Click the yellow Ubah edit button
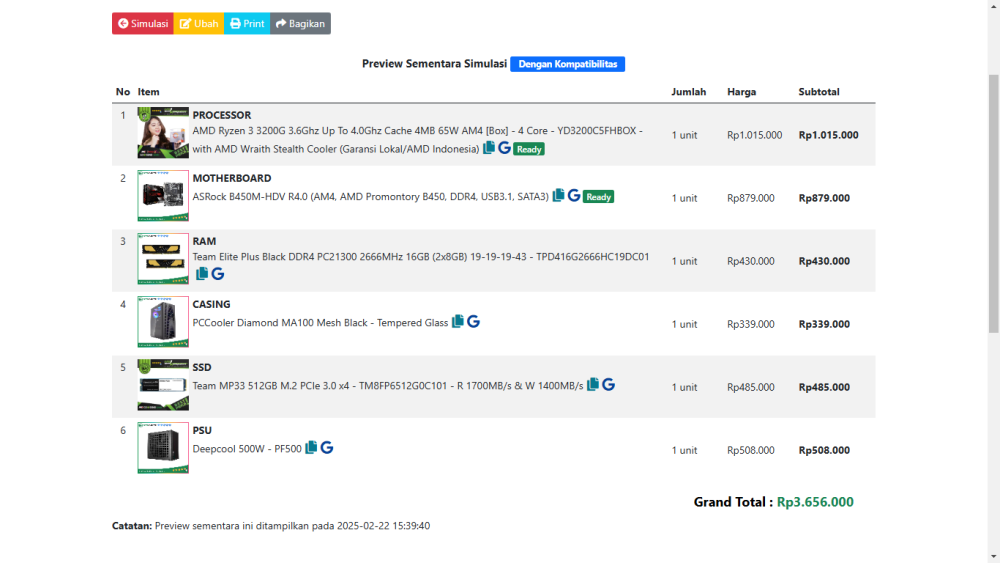This screenshot has width=1000, height=563. pos(199,24)
